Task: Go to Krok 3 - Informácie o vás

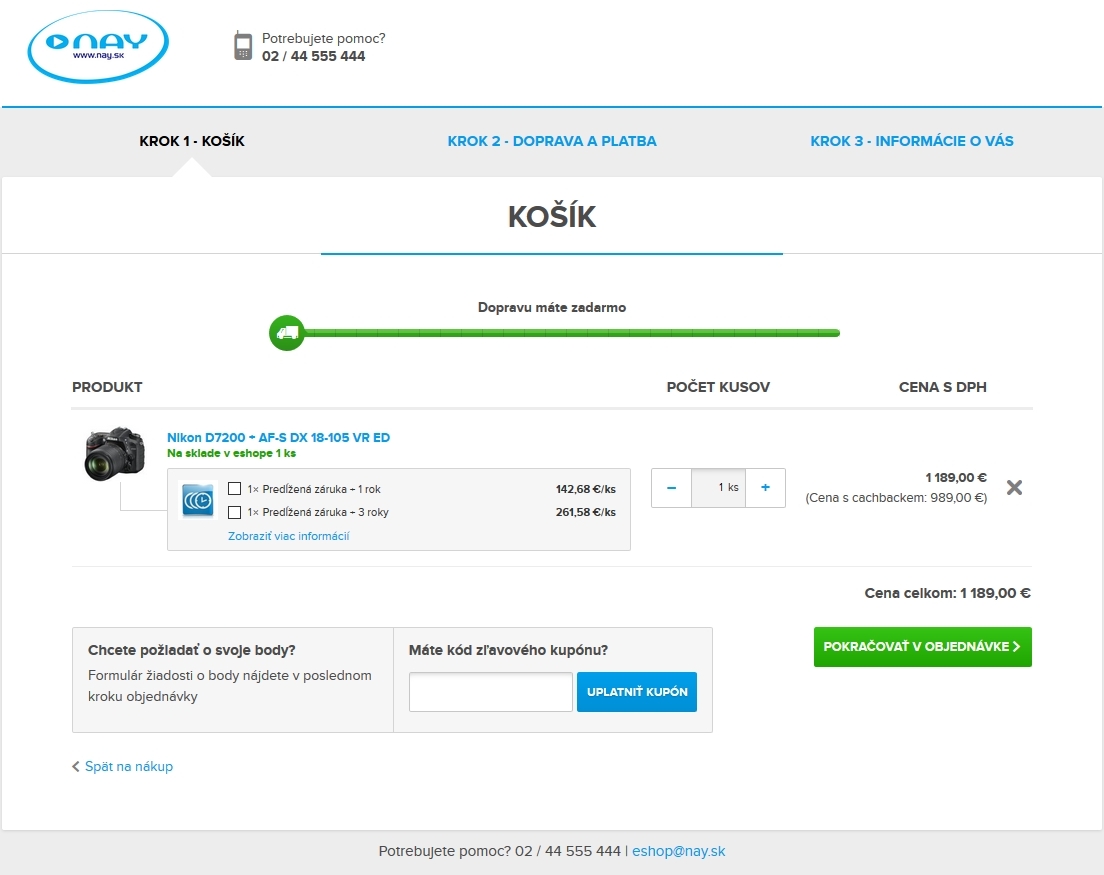Action: [x=912, y=141]
